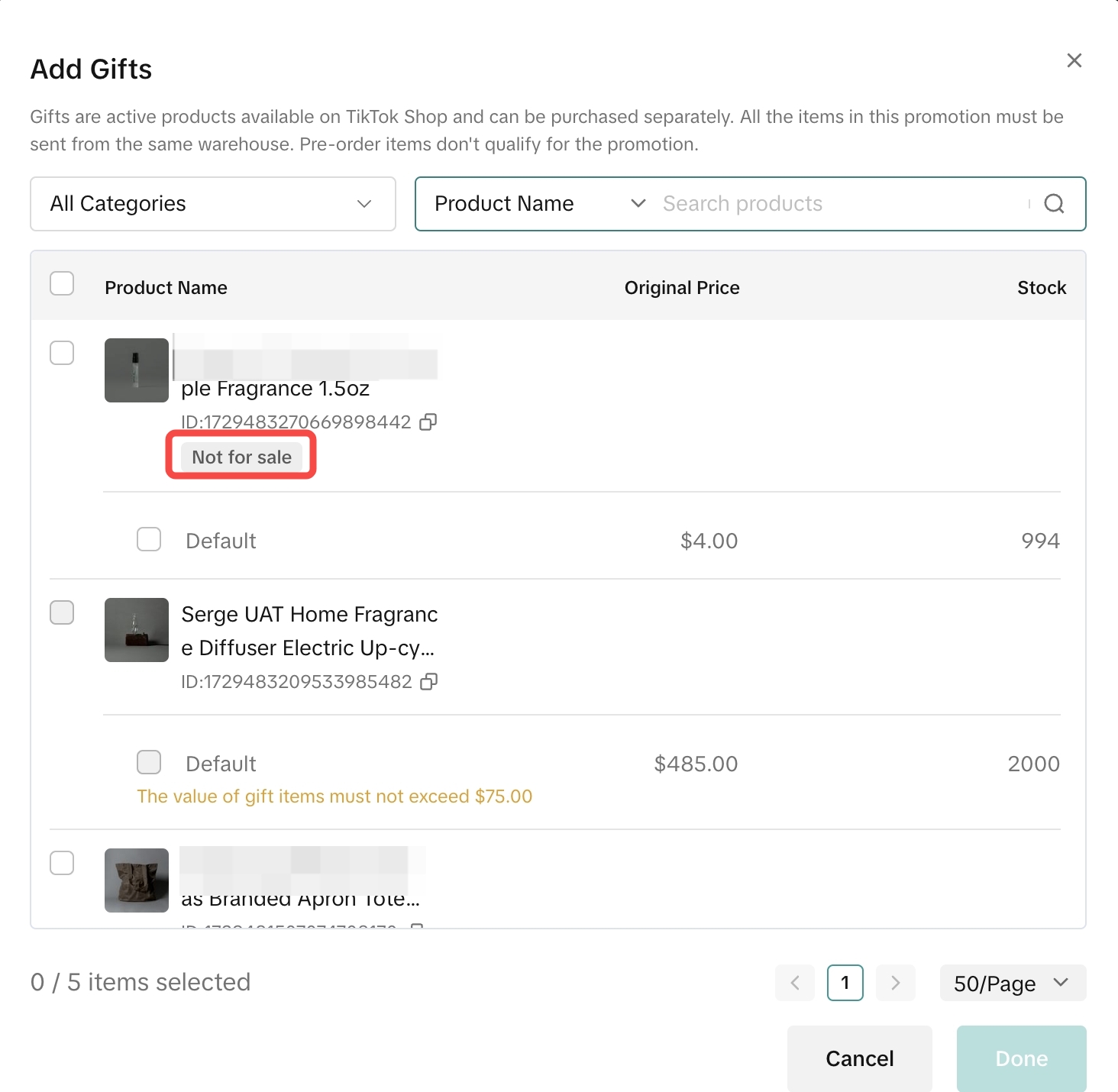The height and width of the screenshot is (1092, 1118).
Task: Check the Branded Apron Tote product checkbox
Action: pyautogui.click(x=62, y=863)
